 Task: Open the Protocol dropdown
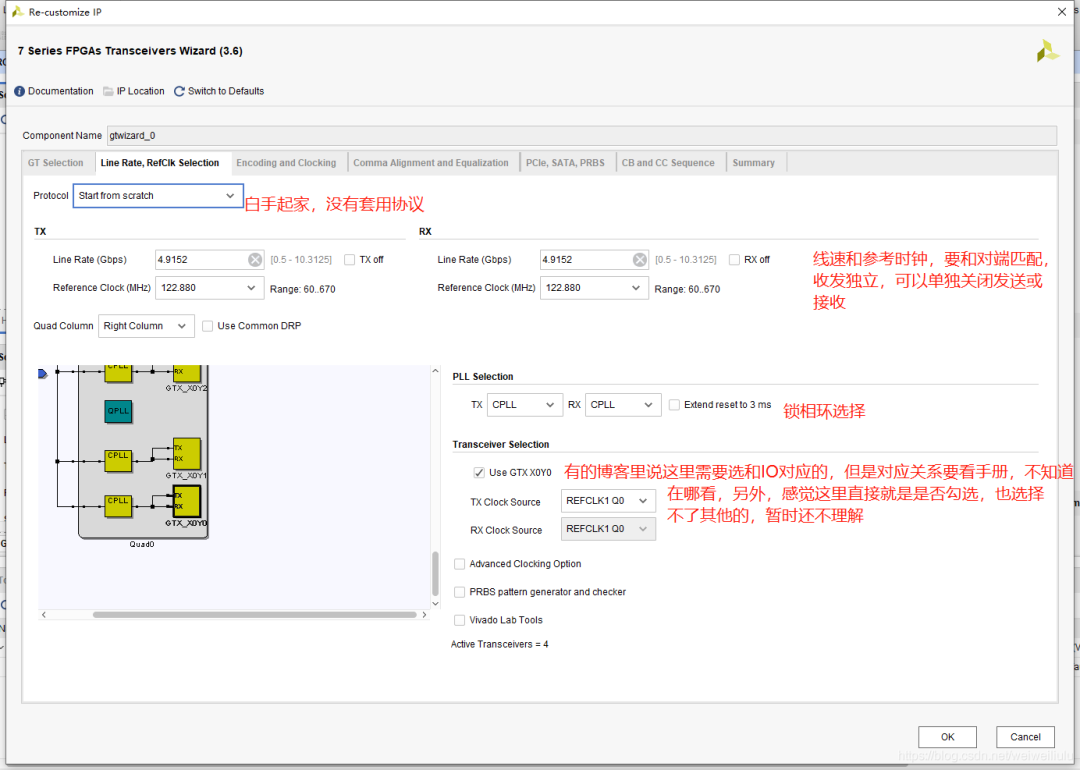(158, 196)
